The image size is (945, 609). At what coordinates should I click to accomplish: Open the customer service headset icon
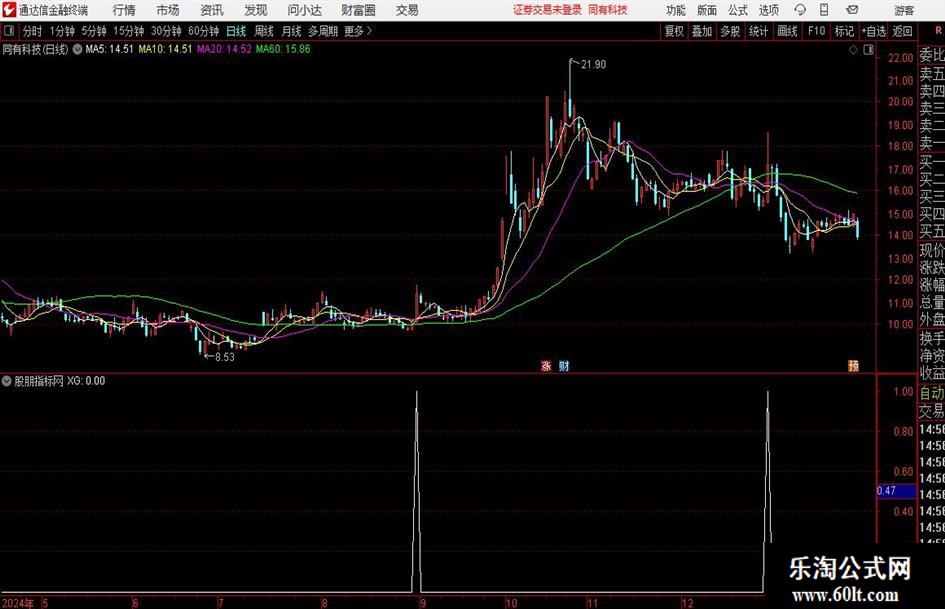(x=800, y=10)
